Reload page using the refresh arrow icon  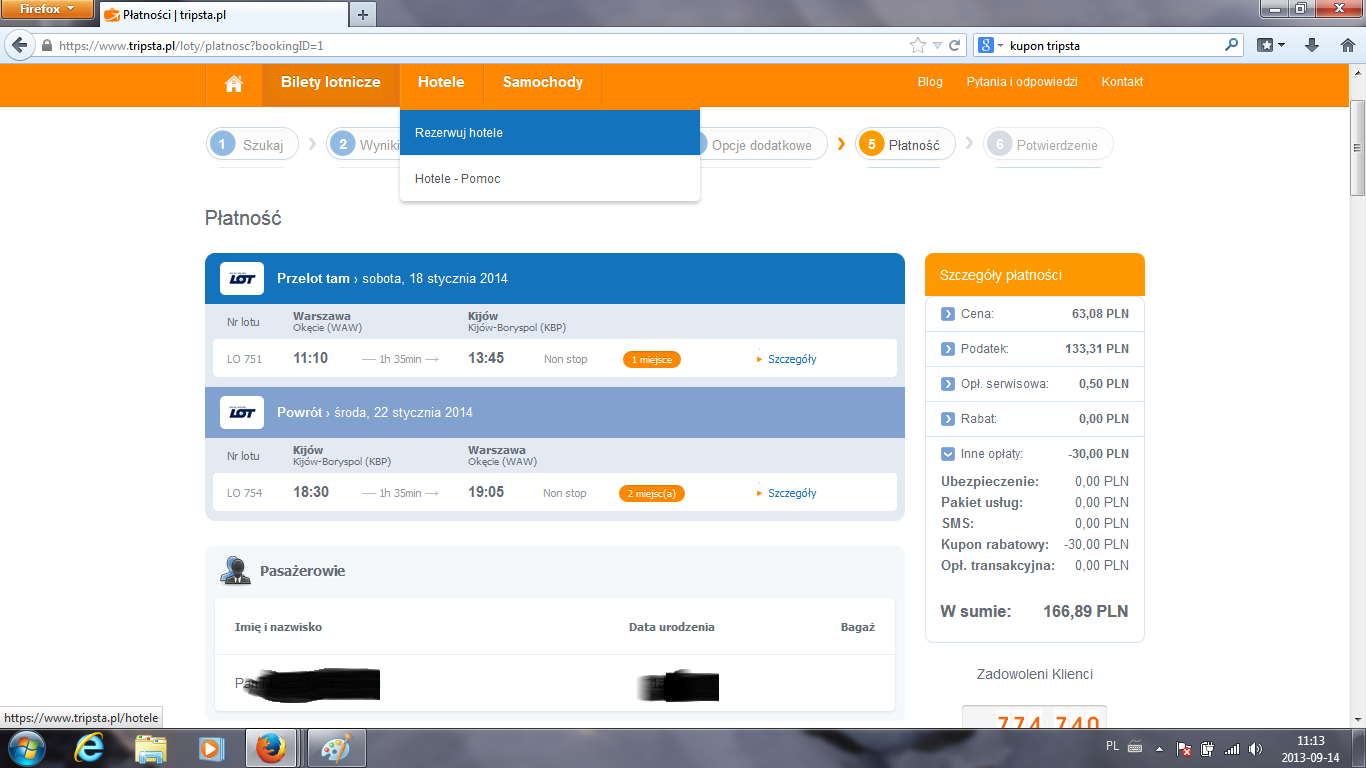coord(955,46)
